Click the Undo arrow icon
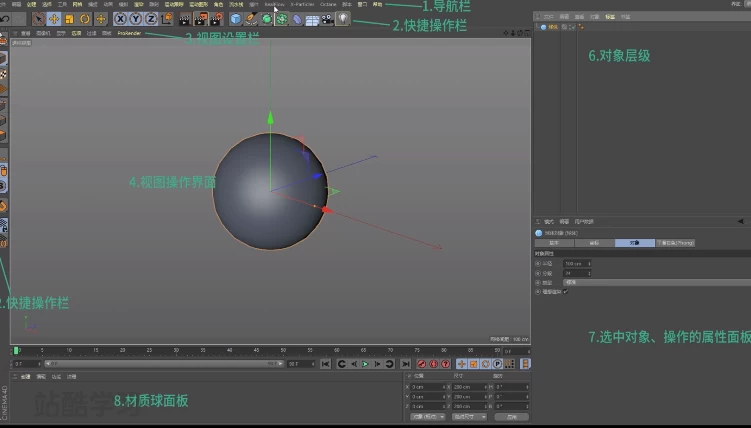 tap(6, 19)
